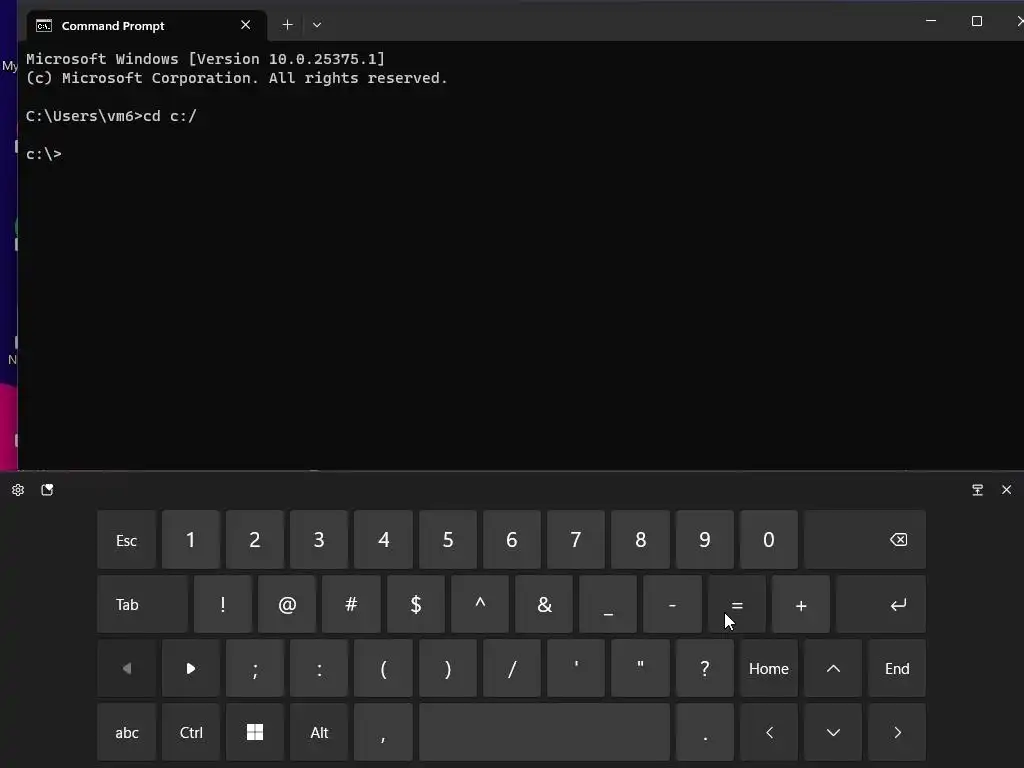Image resolution: width=1024 pixels, height=768 pixels.
Task: Tap the Tab key
Action: coord(142,605)
